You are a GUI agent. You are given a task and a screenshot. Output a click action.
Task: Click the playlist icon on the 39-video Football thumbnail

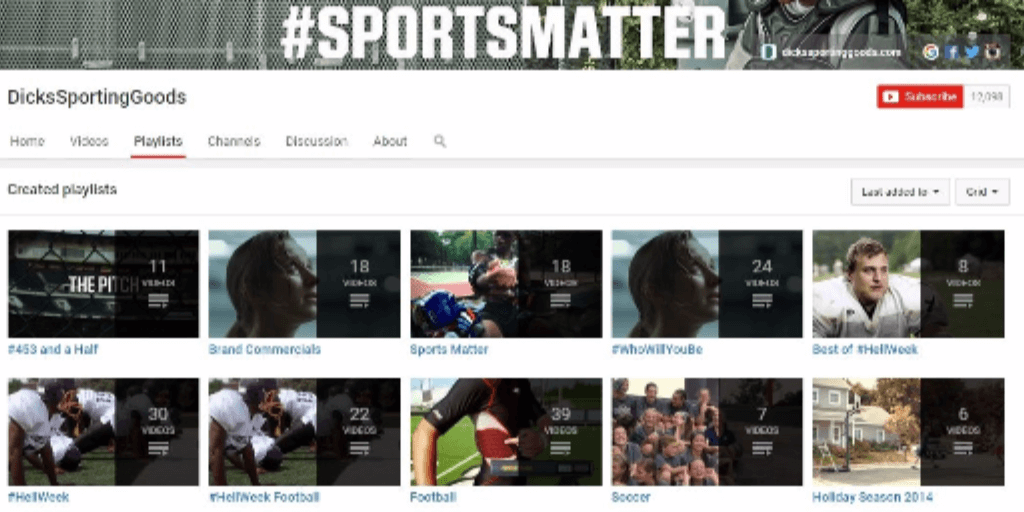click(x=560, y=449)
